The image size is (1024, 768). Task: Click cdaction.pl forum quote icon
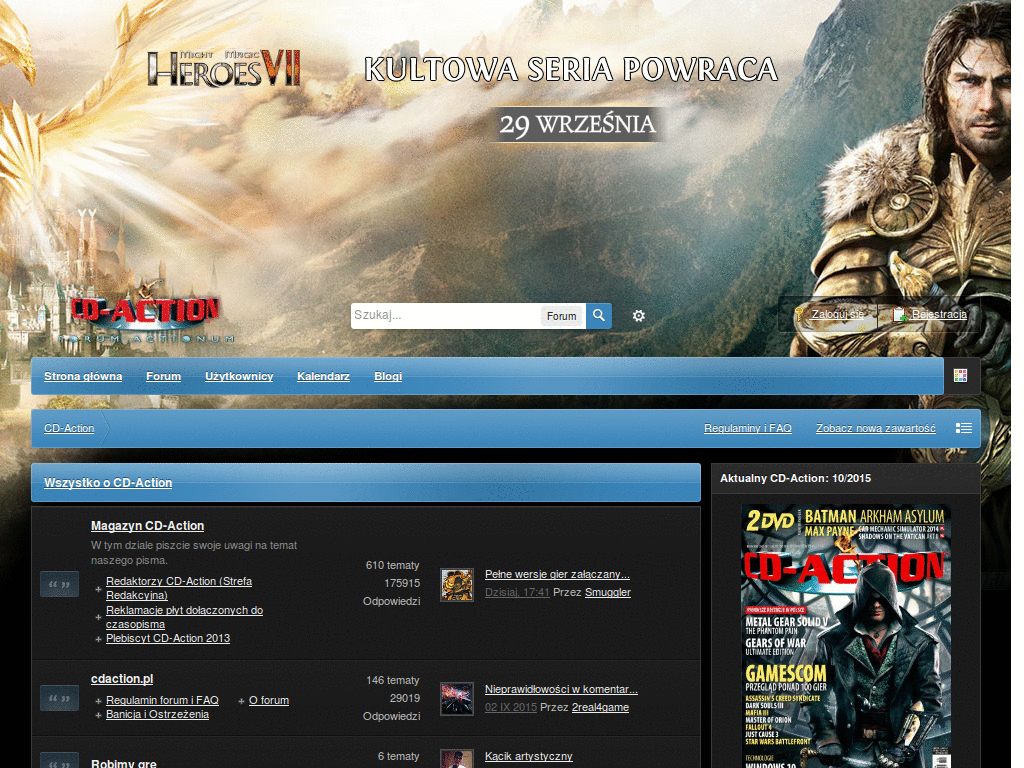pyautogui.click(x=59, y=698)
